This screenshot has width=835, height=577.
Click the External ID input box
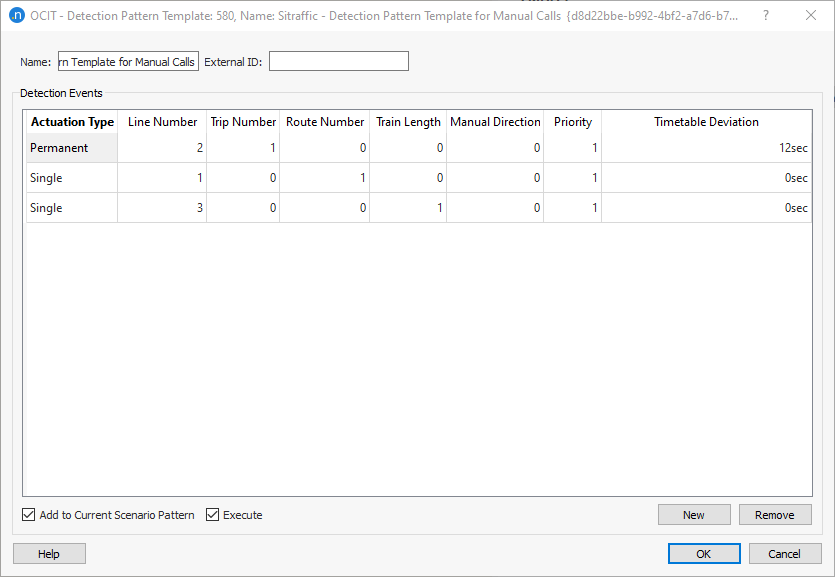[338, 60]
